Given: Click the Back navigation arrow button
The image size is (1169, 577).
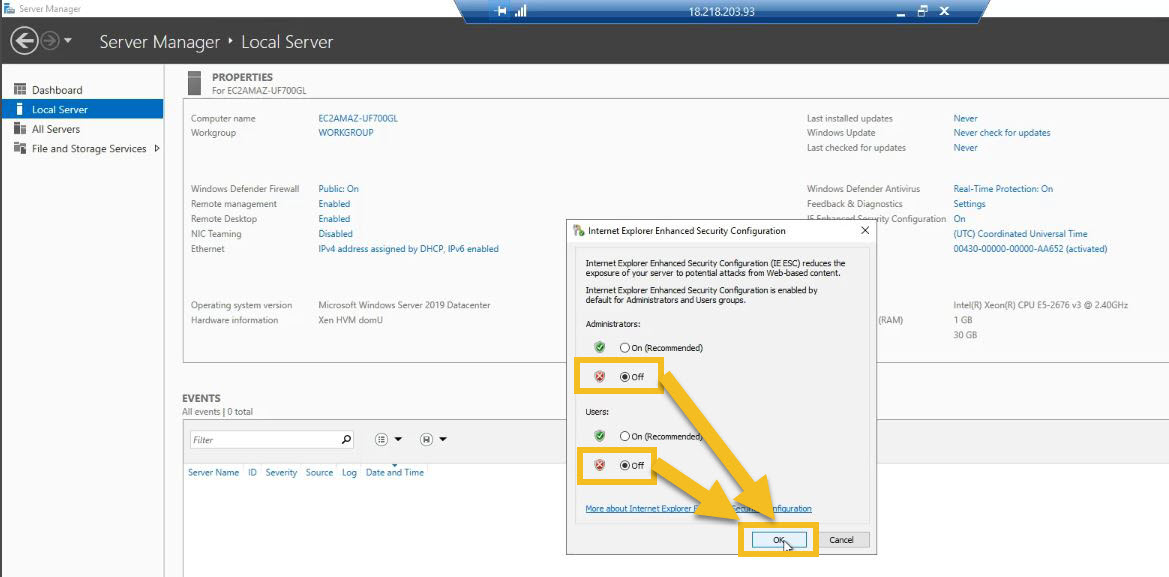Looking at the screenshot, I should (x=24, y=41).
